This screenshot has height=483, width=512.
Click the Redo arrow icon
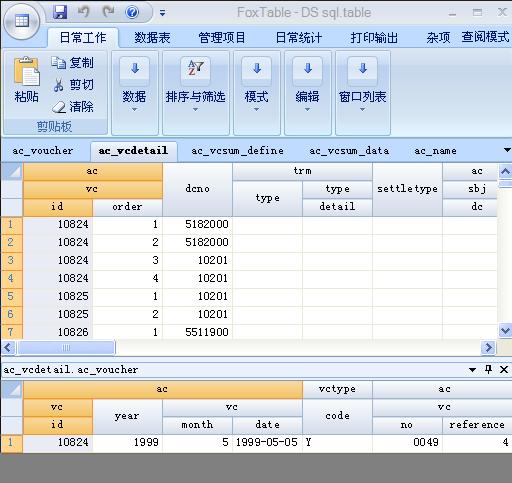pyautogui.click(x=108, y=12)
